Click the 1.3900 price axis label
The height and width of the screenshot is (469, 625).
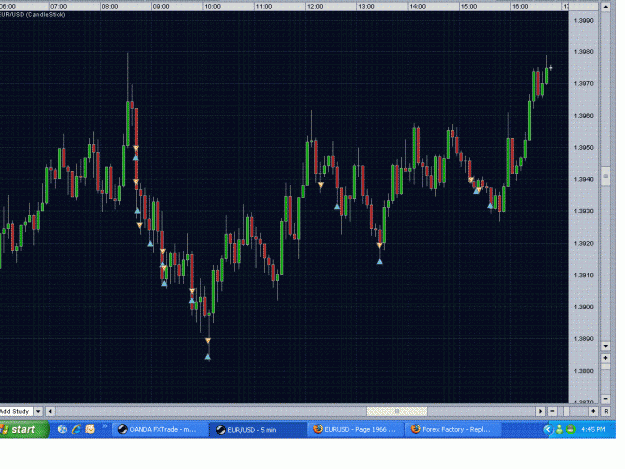[583, 307]
